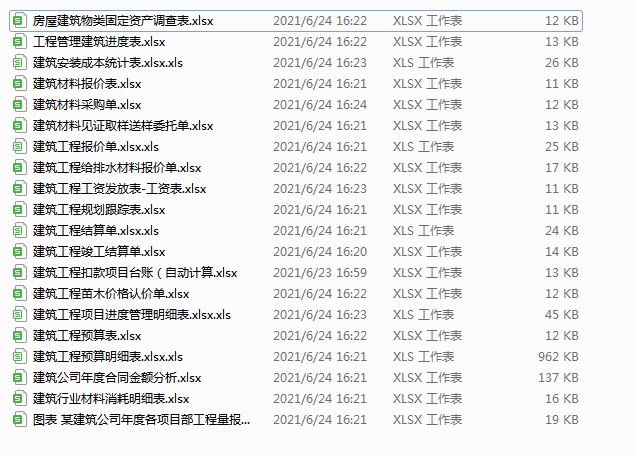Screen dimensions: 636x456
Task: Select the icon of 建筑工程报价单.xlsx.xls
Action: (x=19, y=146)
